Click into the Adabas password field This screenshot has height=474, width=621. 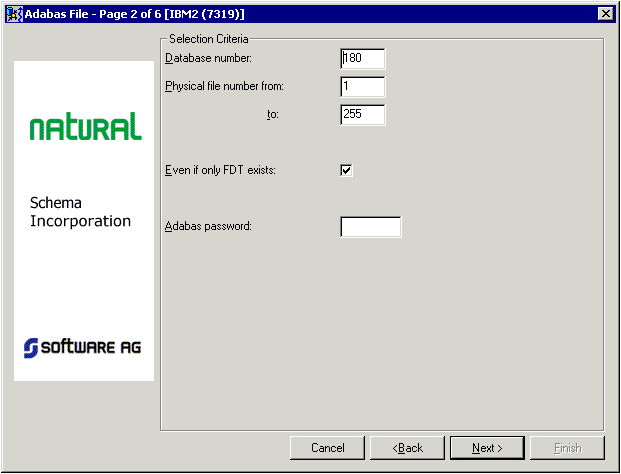[x=370, y=227]
